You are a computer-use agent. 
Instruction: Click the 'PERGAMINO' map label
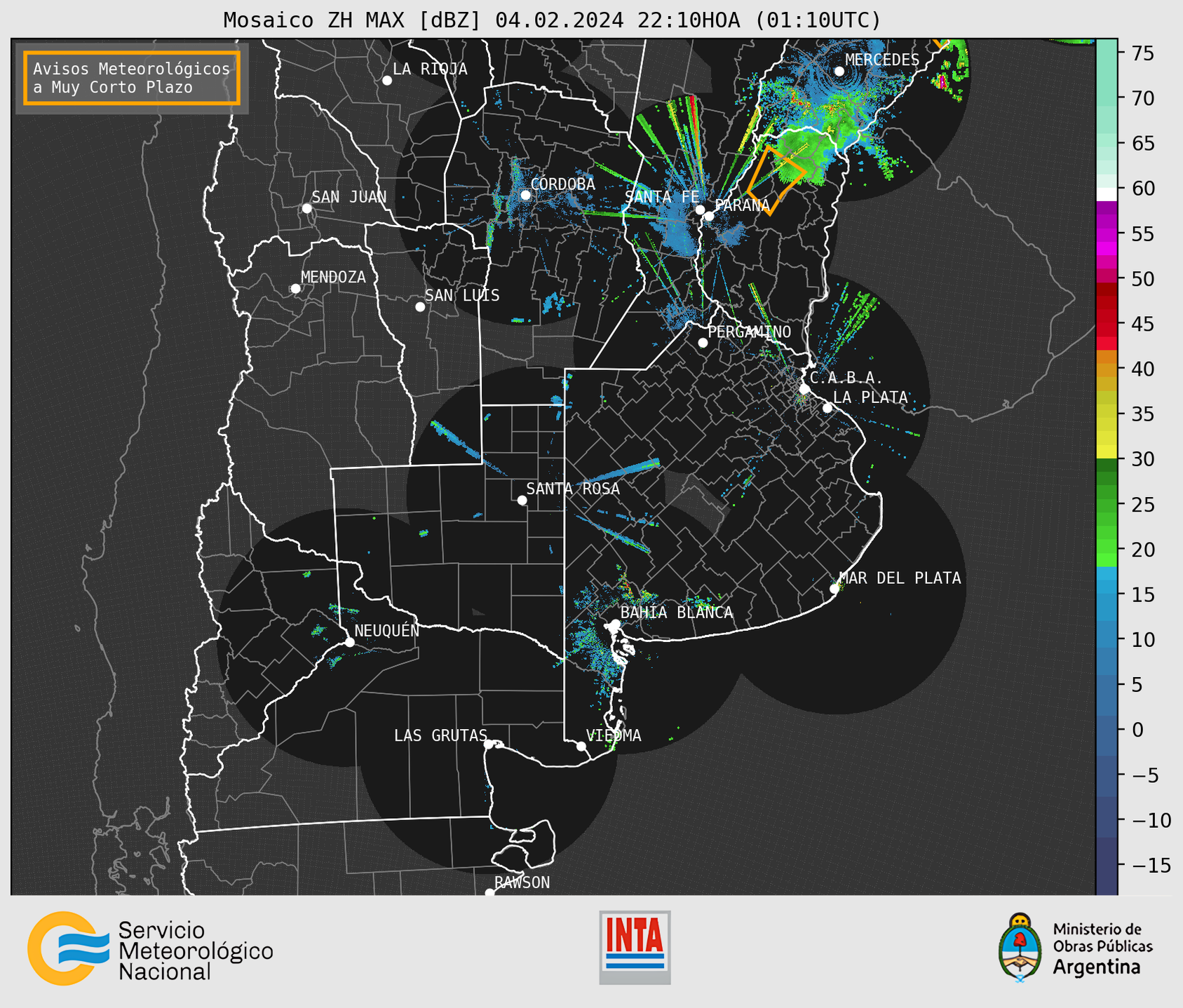[x=750, y=332]
